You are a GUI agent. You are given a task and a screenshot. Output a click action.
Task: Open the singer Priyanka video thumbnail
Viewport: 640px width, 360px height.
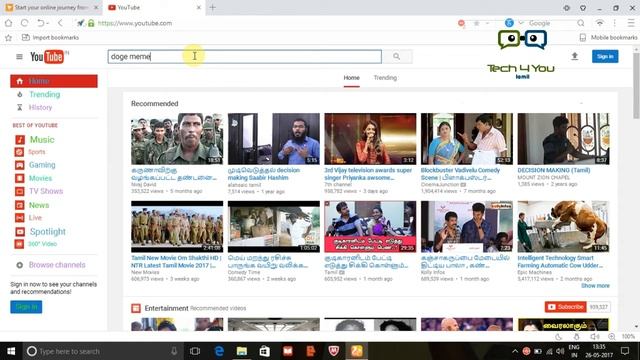pyautogui.click(x=370, y=139)
